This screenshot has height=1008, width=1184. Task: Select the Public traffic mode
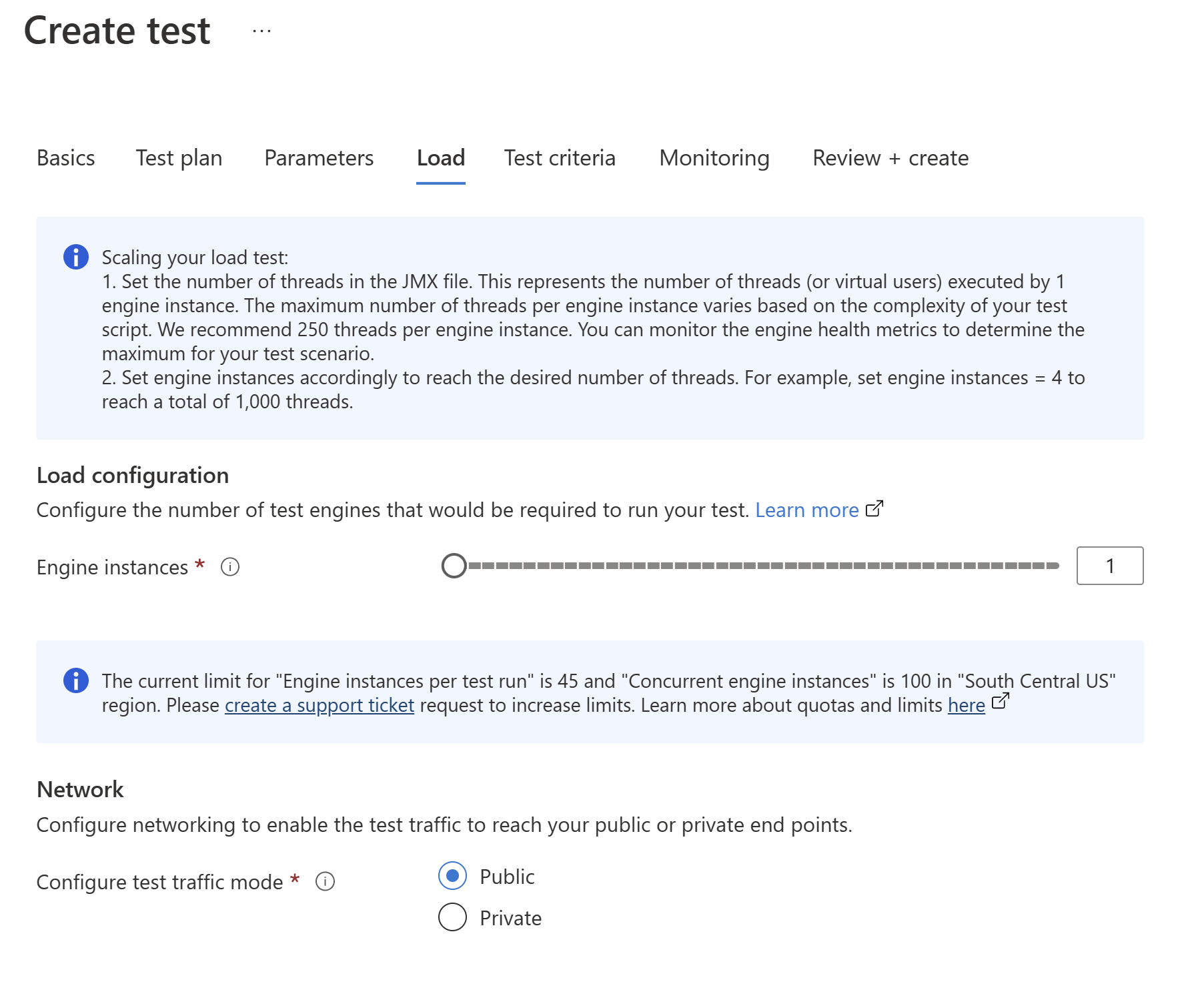(452, 876)
